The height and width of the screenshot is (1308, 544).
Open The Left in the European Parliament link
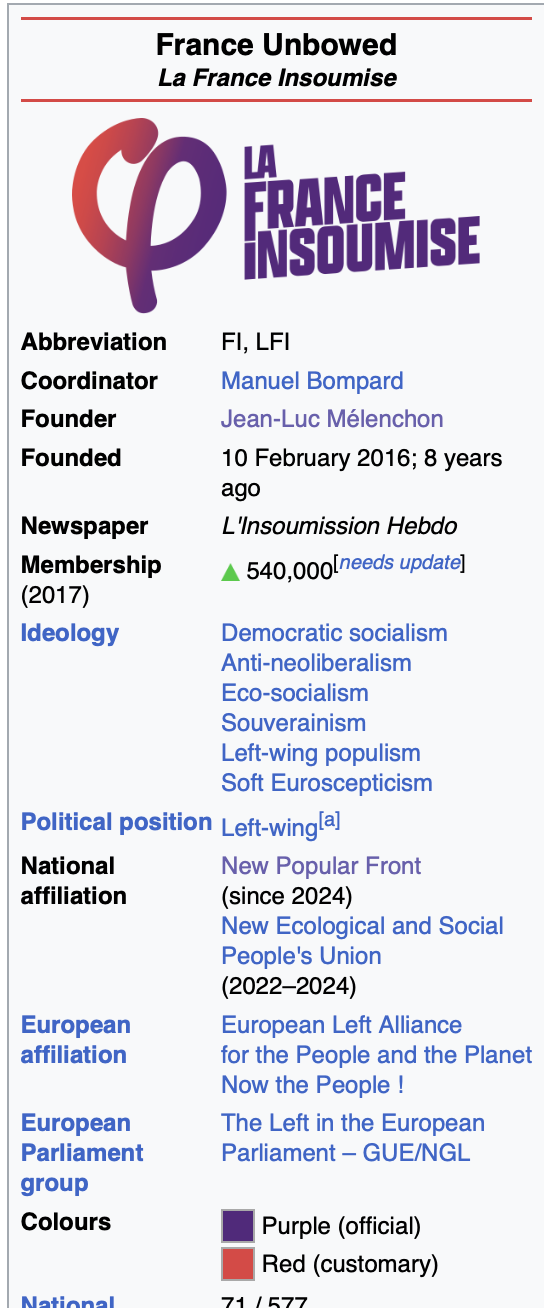(353, 1138)
